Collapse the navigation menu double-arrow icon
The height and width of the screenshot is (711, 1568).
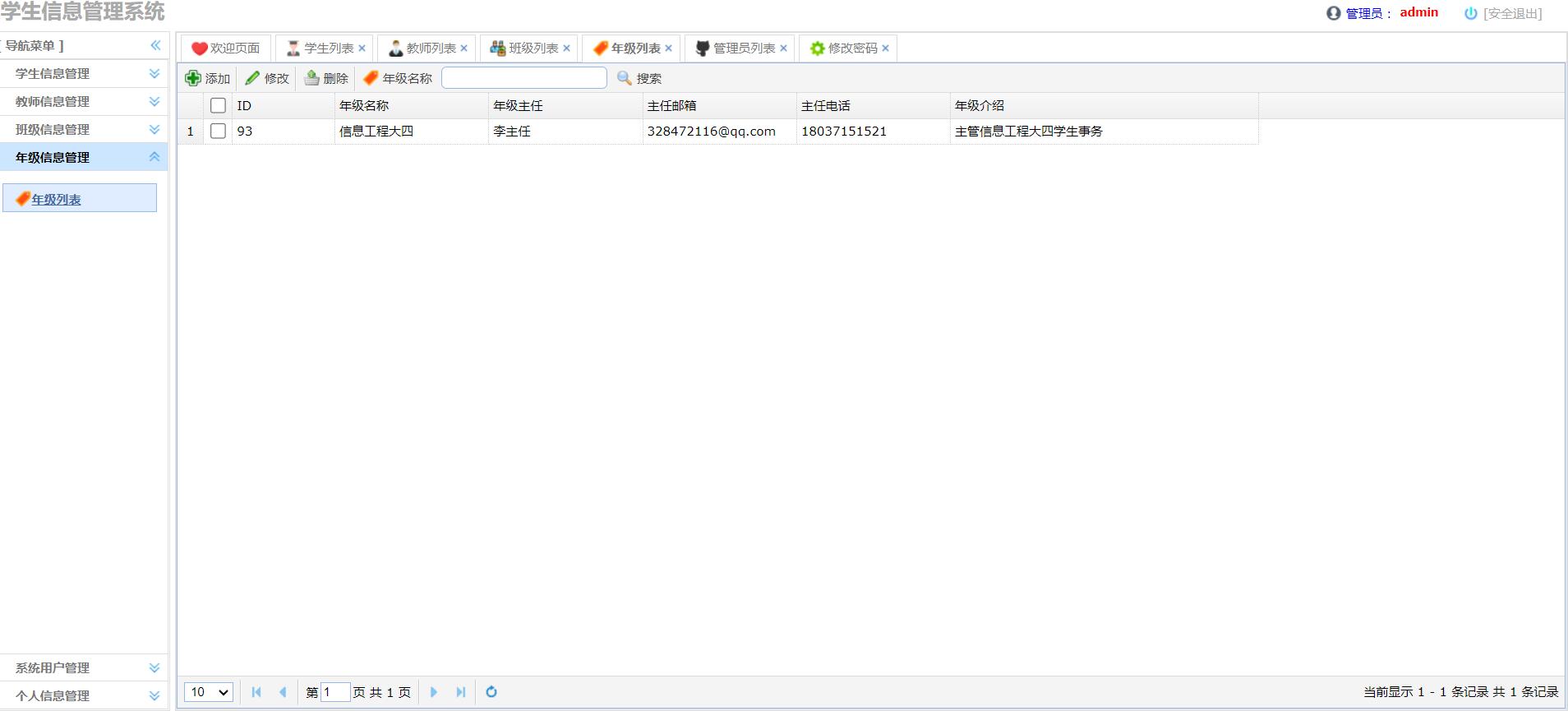[x=155, y=45]
